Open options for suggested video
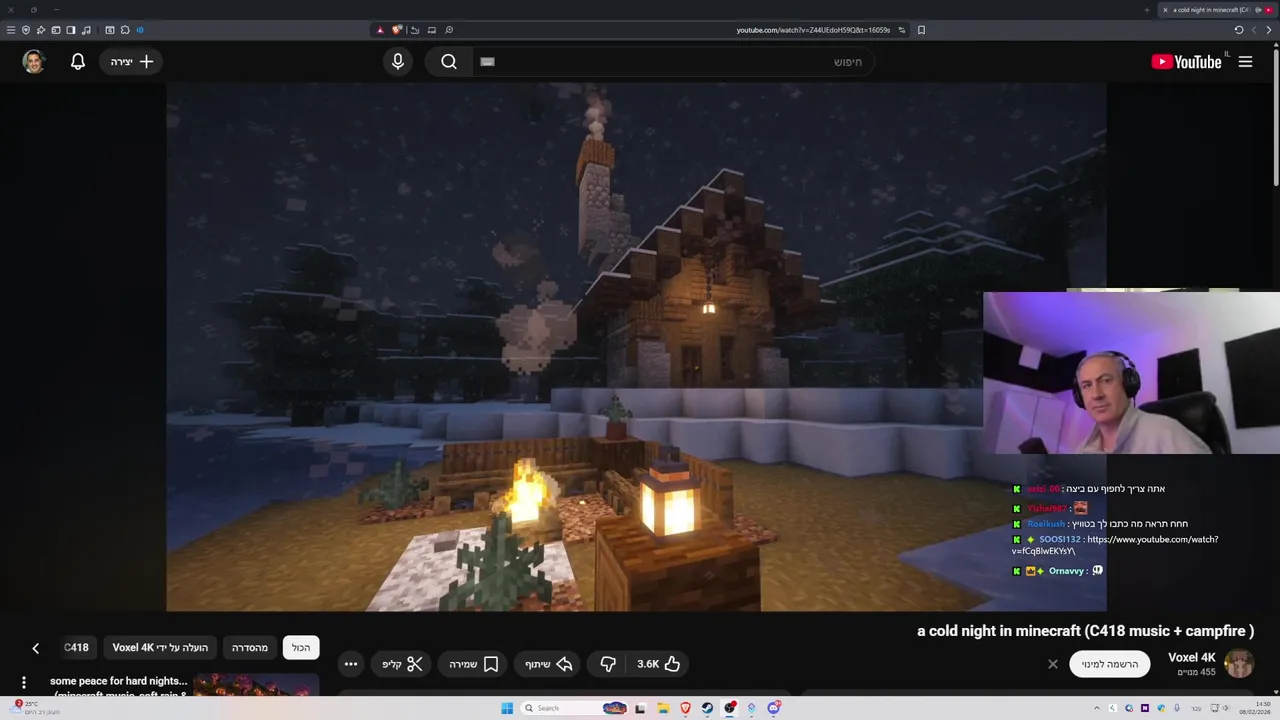The image size is (1280, 720). click(24, 683)
